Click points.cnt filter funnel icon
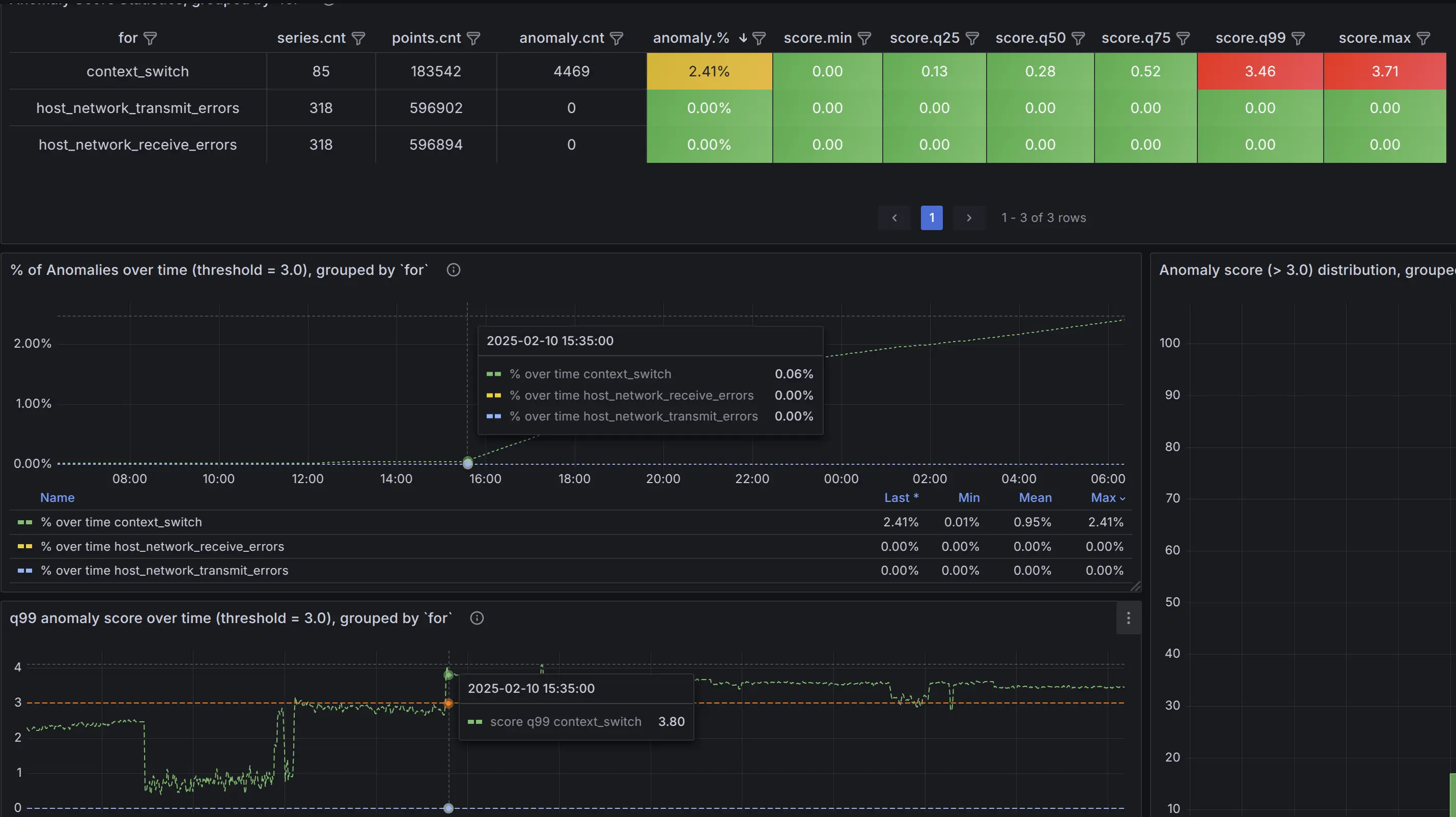This screenshot has height=817, width=1456. (473, 38)
